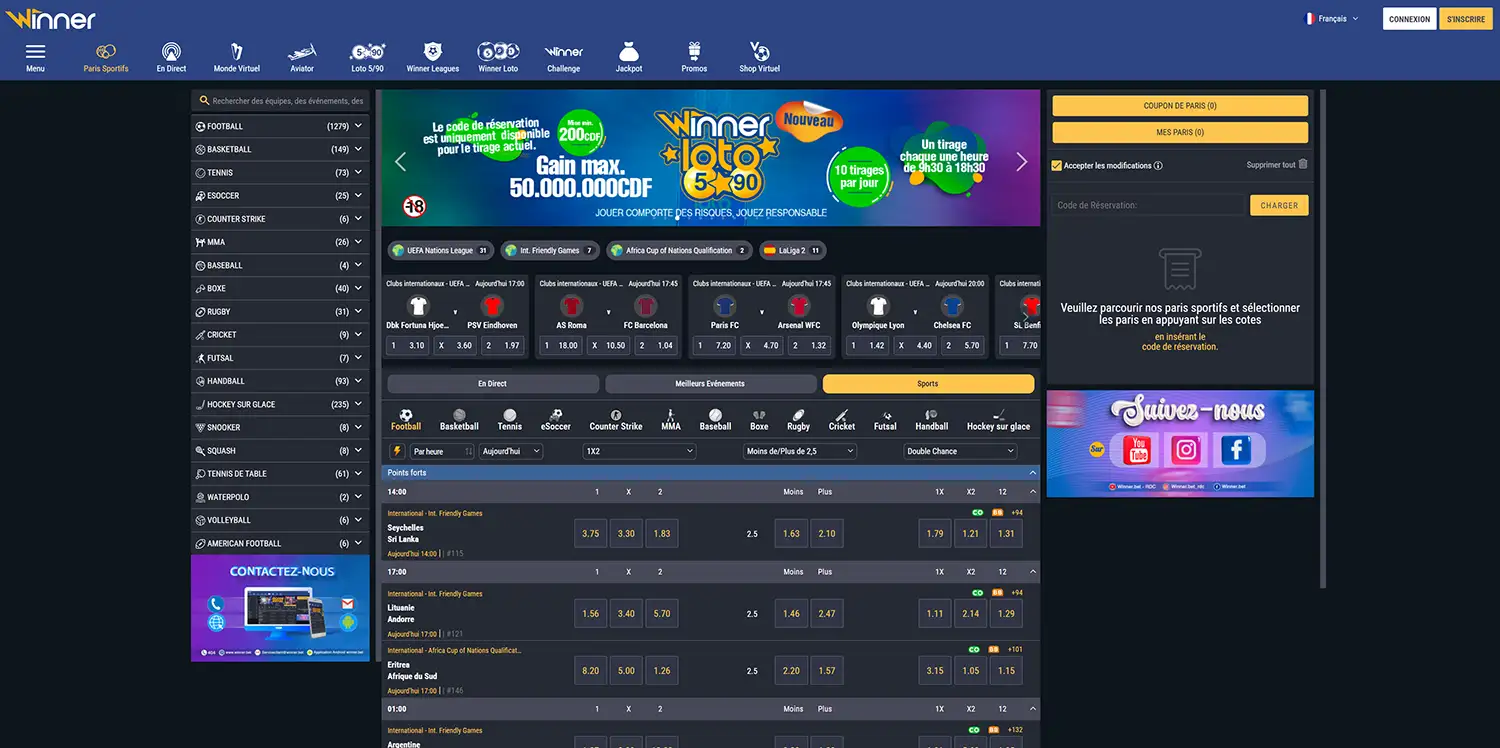Click the S'INSCRIRE button
Image resolution: width=1500 pixels, height=748 pixels.
pyautogui.click(x=1466, y=19)
